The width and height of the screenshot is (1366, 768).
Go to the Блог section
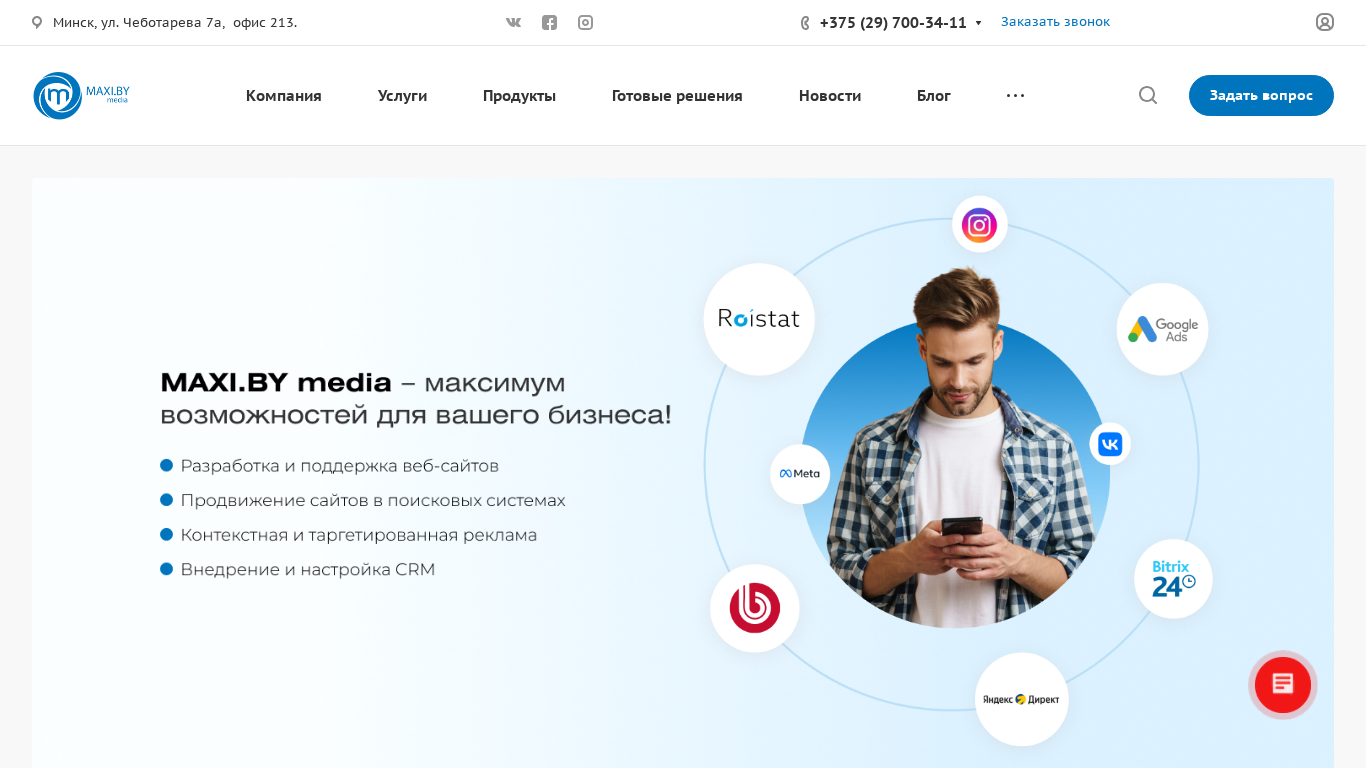tap(934, 96)
